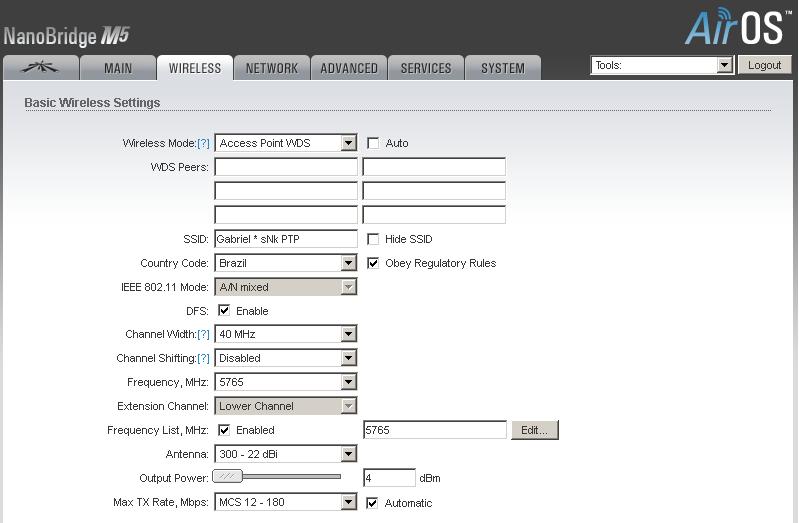Image resolution: width=799 pixels, height=523 pixels.
Task: Expand the Antenna dropdown
Action: 285,454
